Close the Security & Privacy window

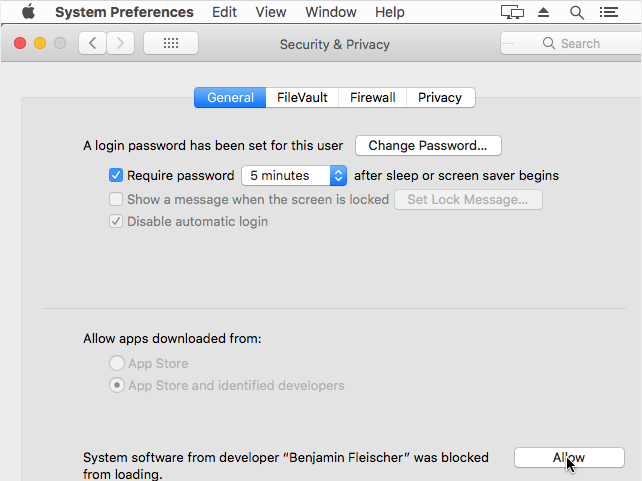(20, 43)
